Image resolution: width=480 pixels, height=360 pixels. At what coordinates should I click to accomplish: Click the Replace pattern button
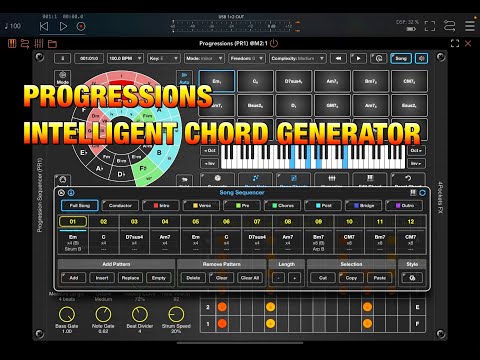click(x=130, y=278)
